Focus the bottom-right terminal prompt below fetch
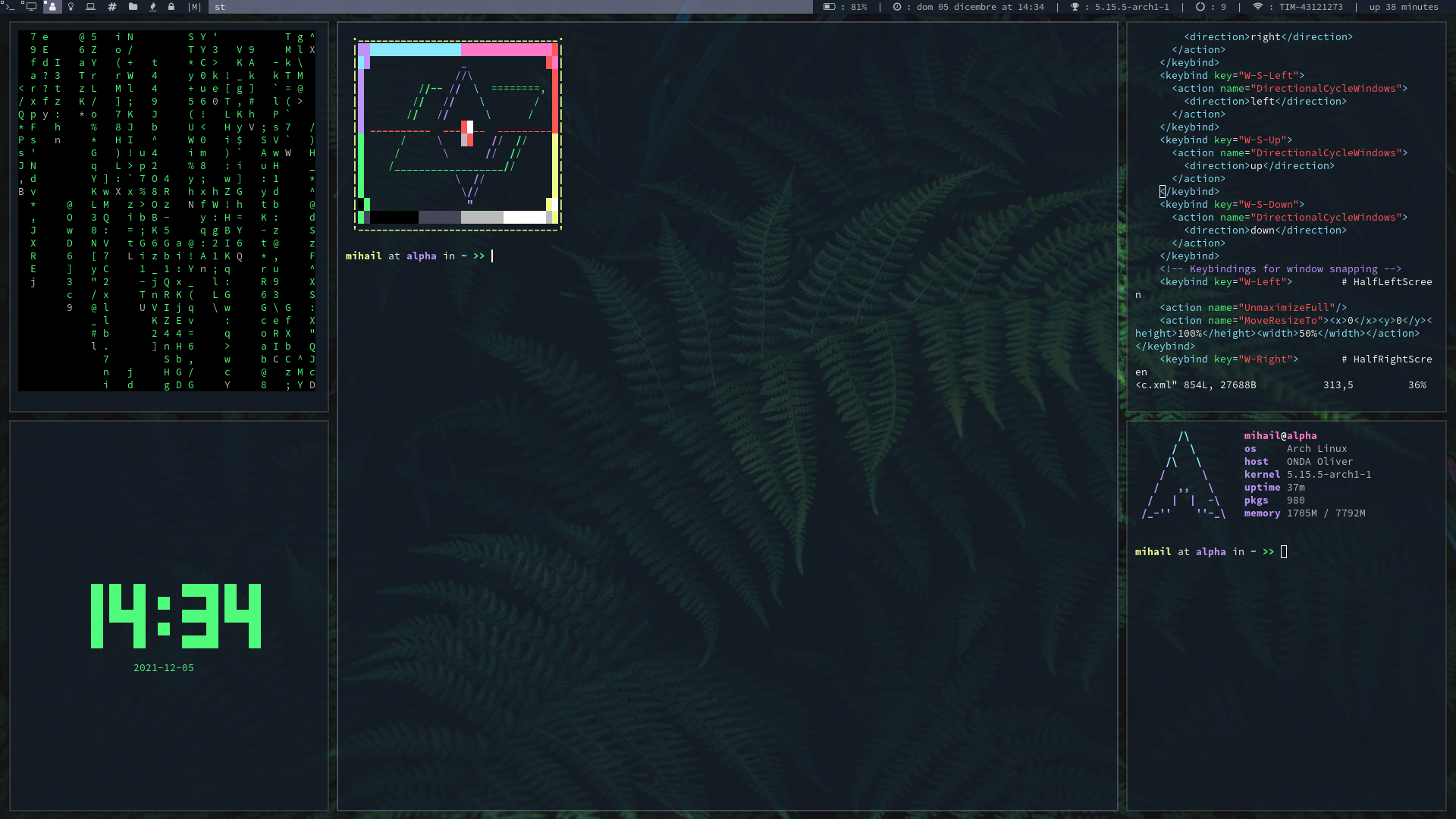The image size is (1456, 819). 1284,552
